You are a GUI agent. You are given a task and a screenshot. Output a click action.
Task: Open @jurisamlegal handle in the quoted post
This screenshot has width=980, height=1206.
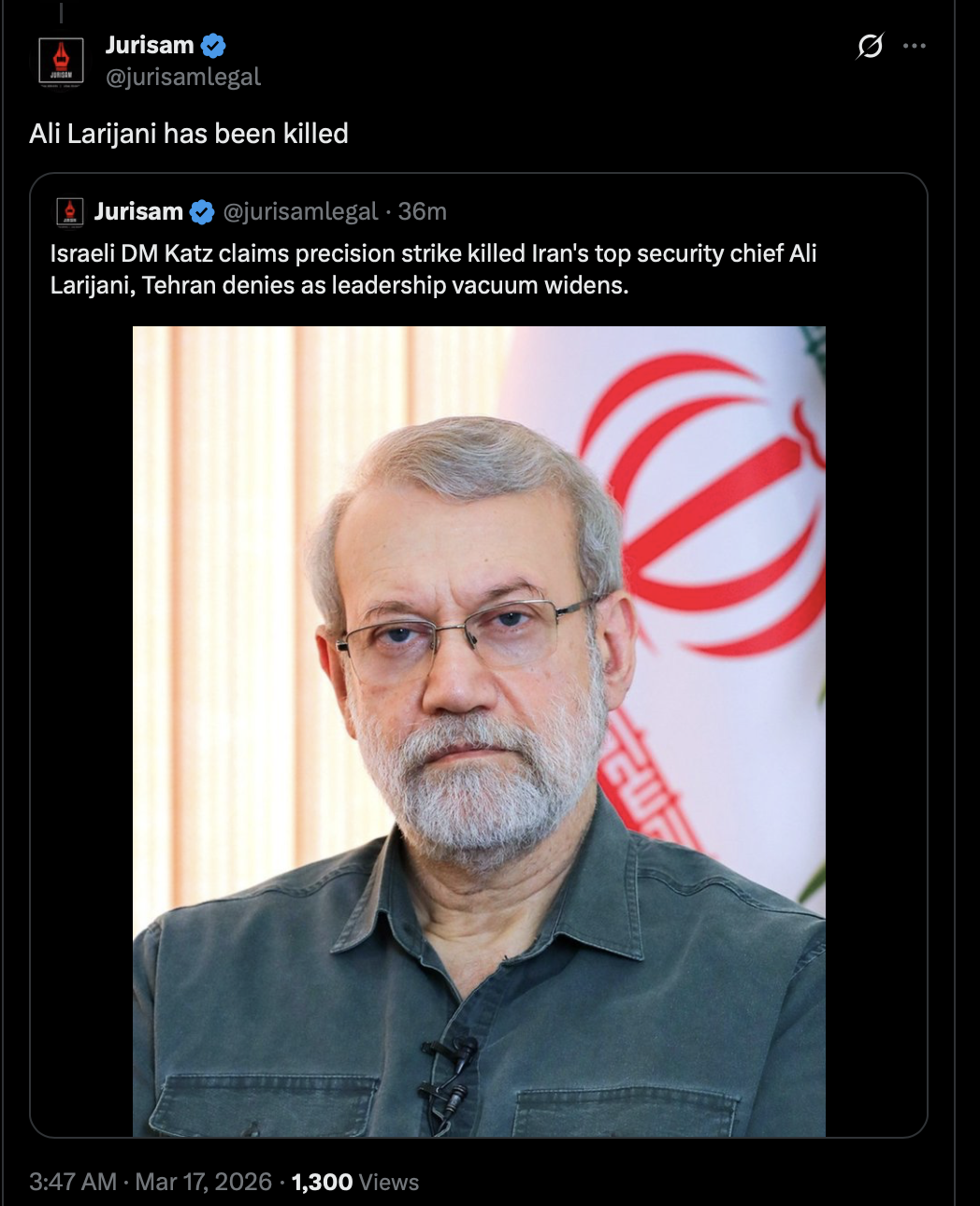pyautogui.click(x=300, y=212)
